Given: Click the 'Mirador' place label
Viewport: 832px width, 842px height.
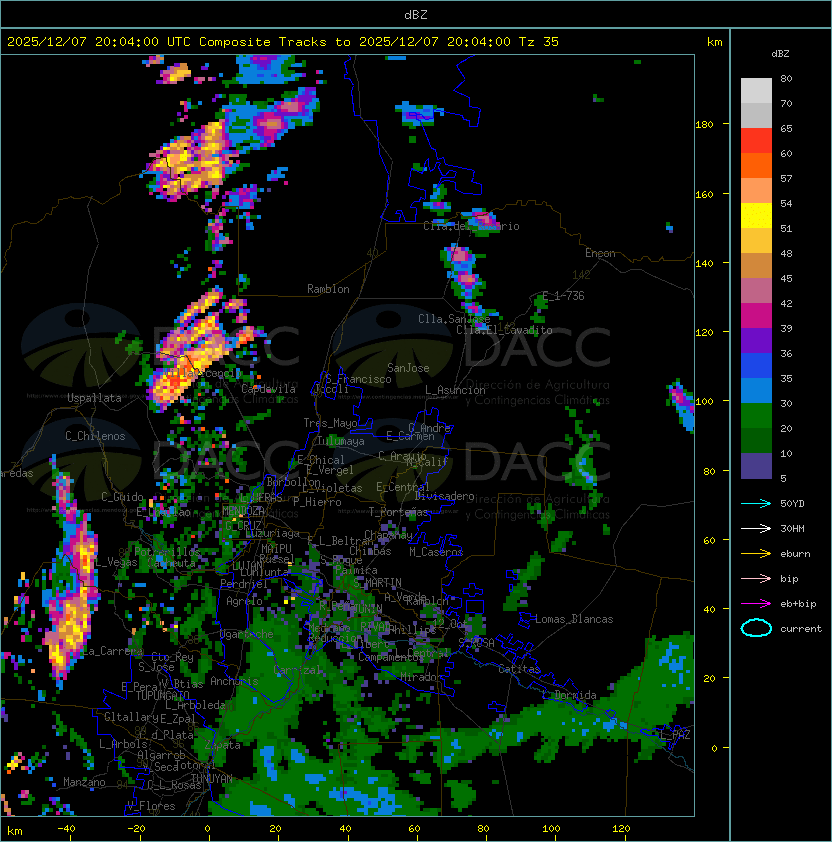Looking at the screenshot, I should (x=421, y=677).
